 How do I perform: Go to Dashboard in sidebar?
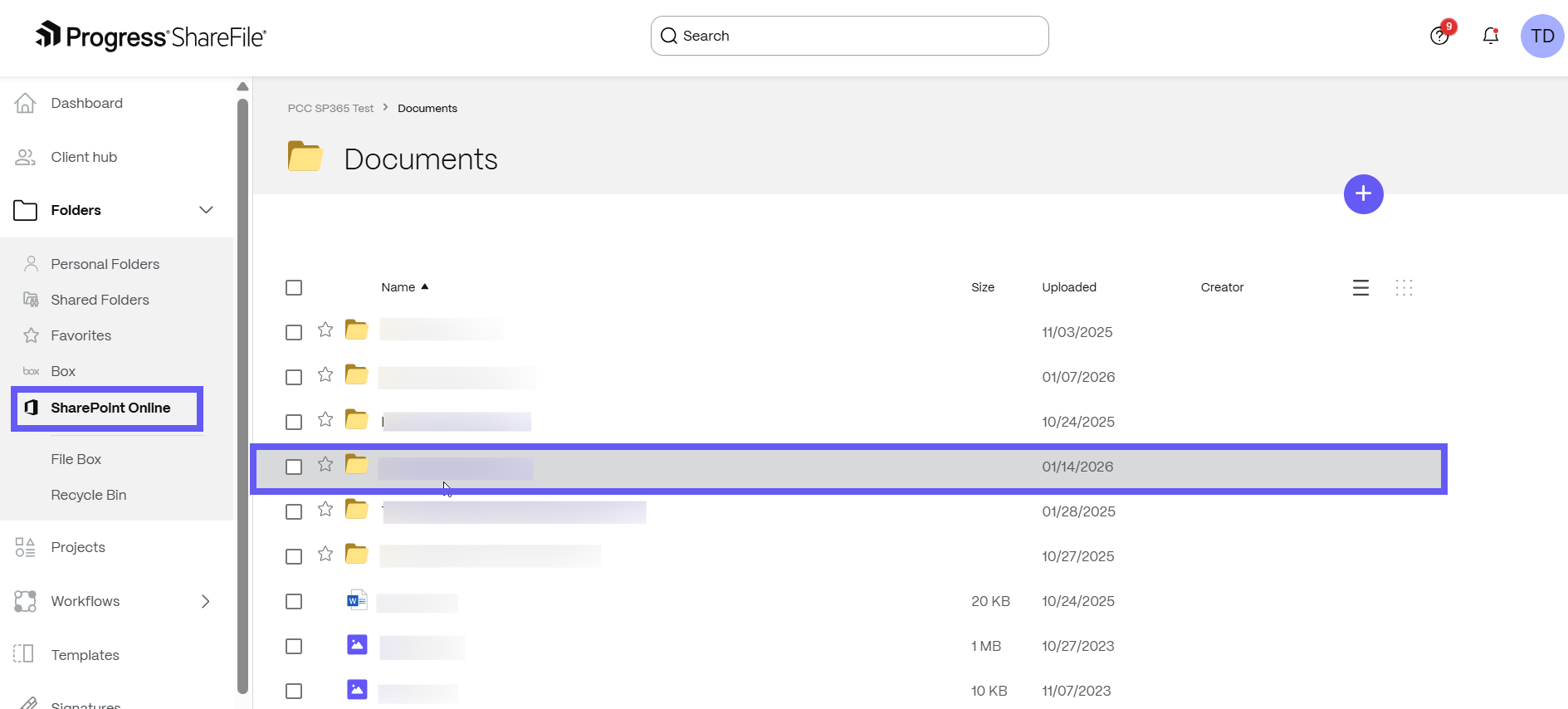click(x=86, y=103)
